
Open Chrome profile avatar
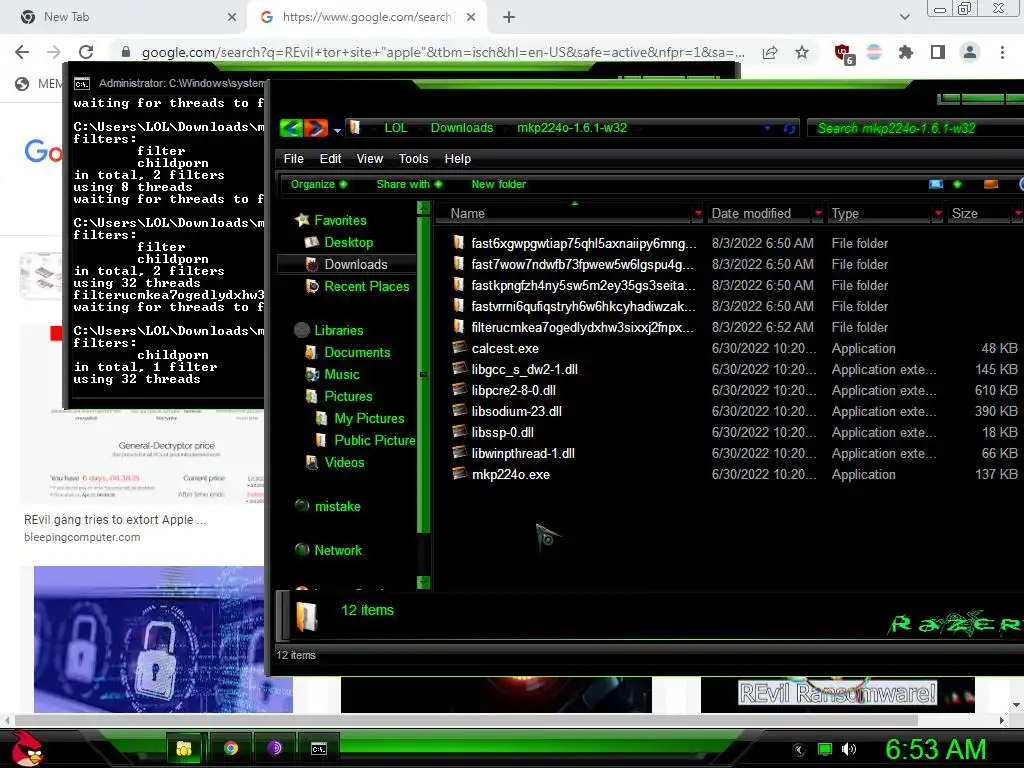pyautogui.click(x=970, y=52)
